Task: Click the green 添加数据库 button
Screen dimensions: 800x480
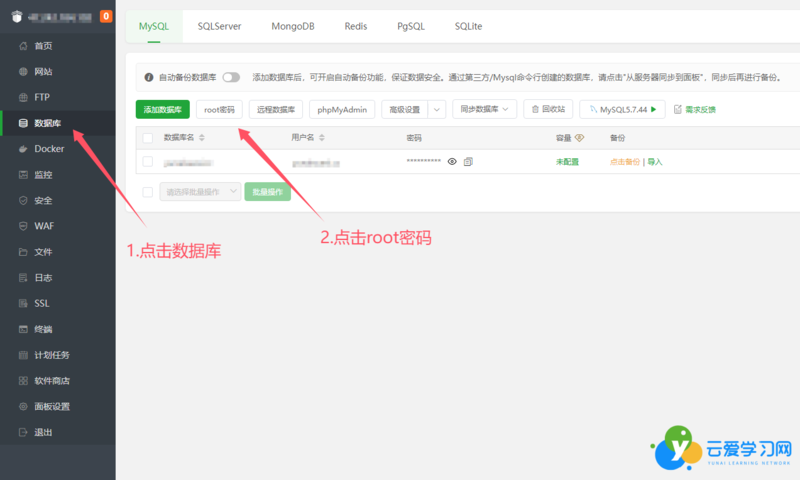Action: 163,109
